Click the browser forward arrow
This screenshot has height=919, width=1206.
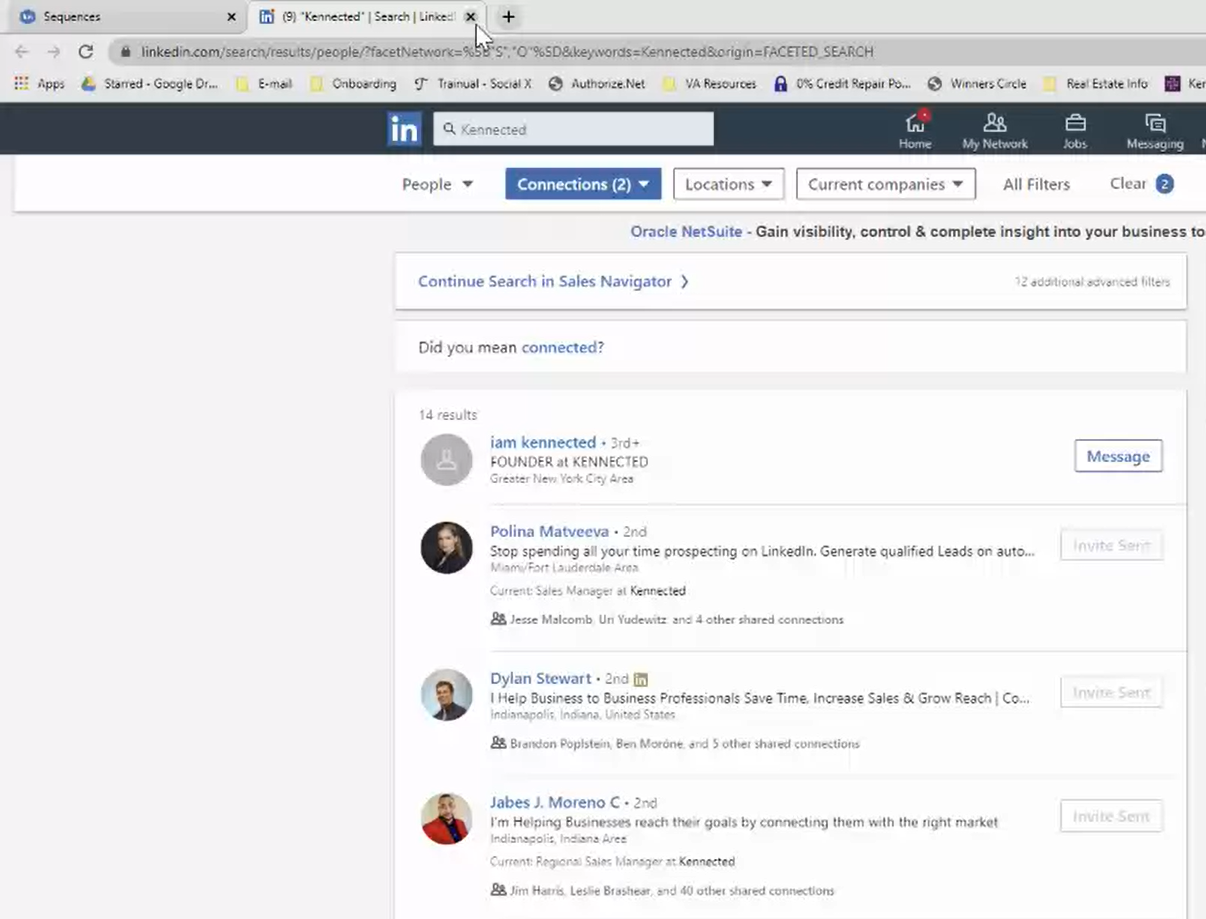click(x=54, y=51)
